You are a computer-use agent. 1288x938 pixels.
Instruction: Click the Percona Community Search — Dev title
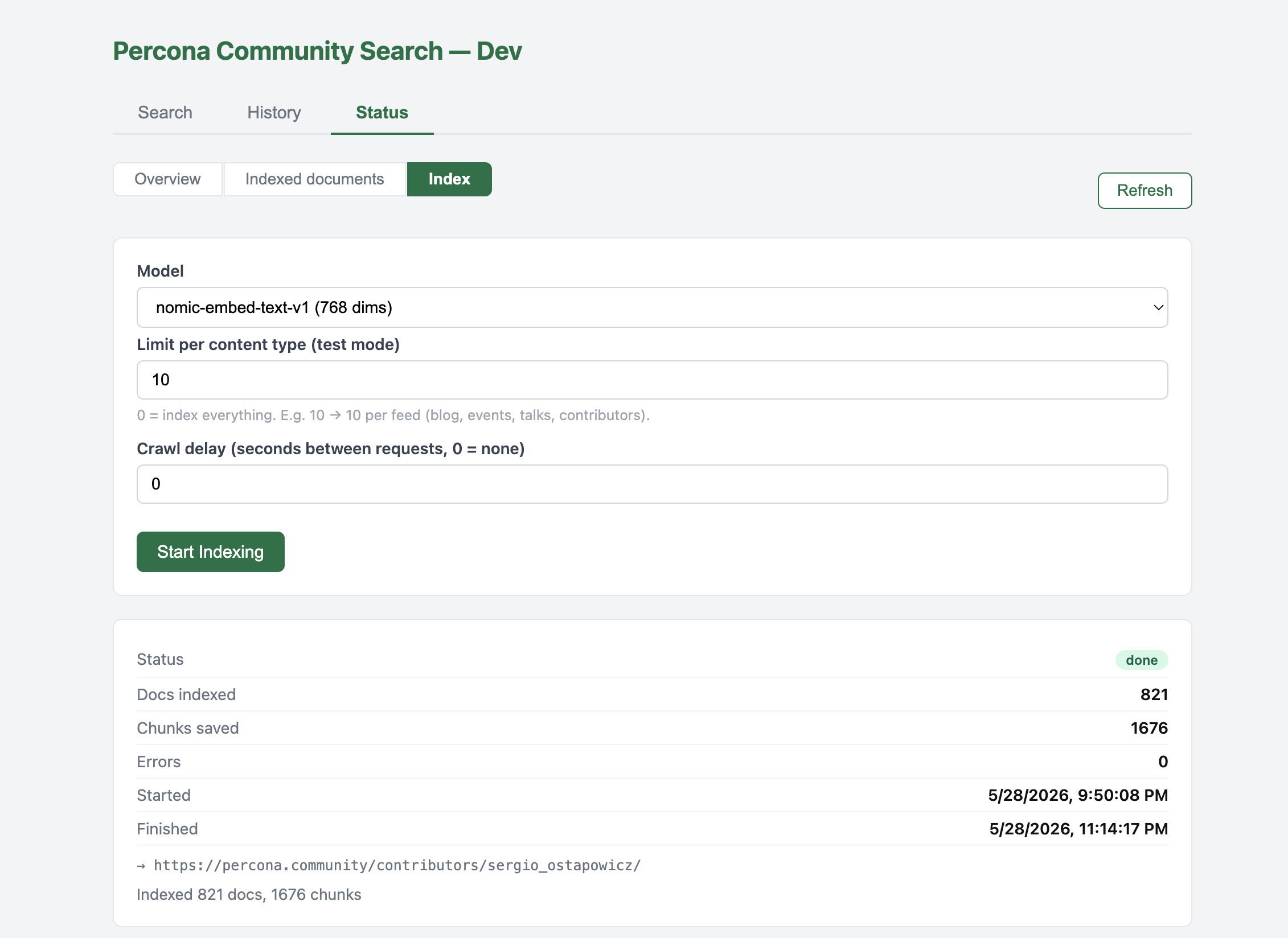point(317,51)
